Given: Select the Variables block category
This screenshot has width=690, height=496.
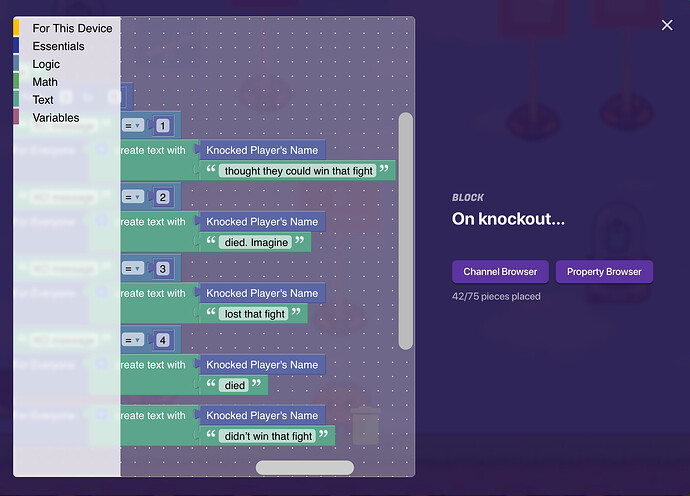Looking at the screenshot, I should coord(56,118).
